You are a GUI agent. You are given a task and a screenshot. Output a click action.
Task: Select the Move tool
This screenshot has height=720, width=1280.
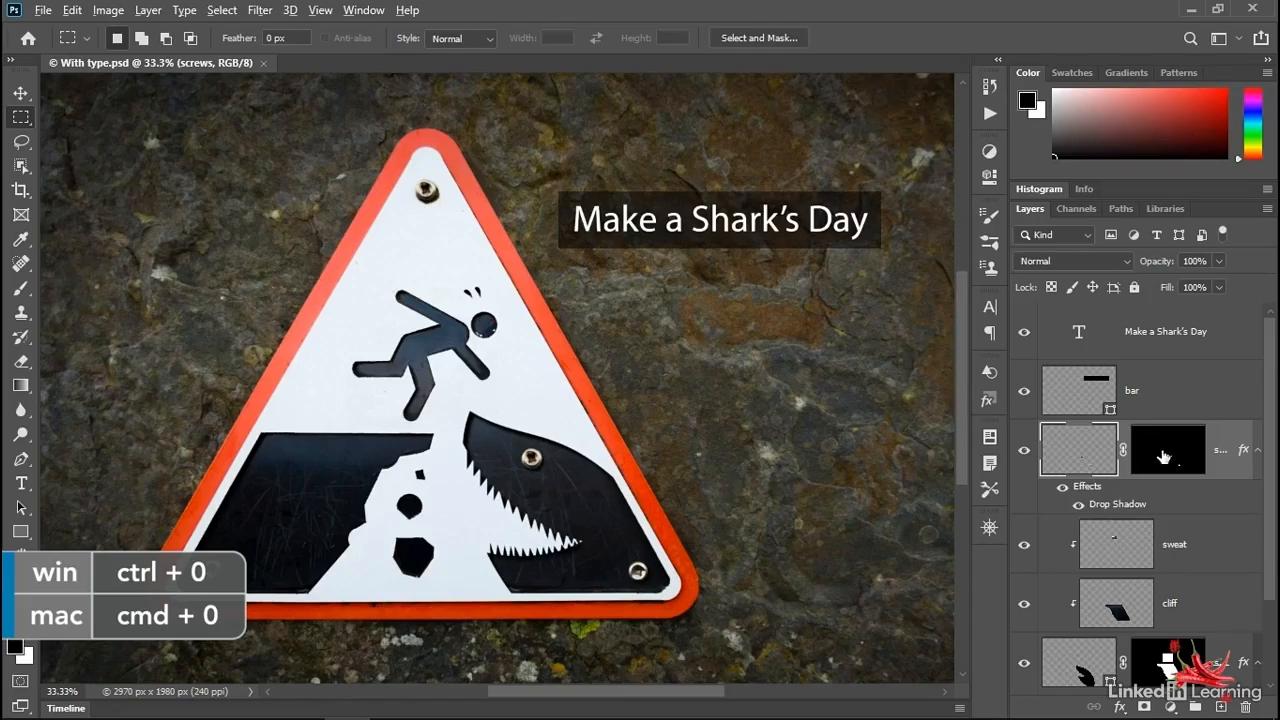(x=21, y=93)
